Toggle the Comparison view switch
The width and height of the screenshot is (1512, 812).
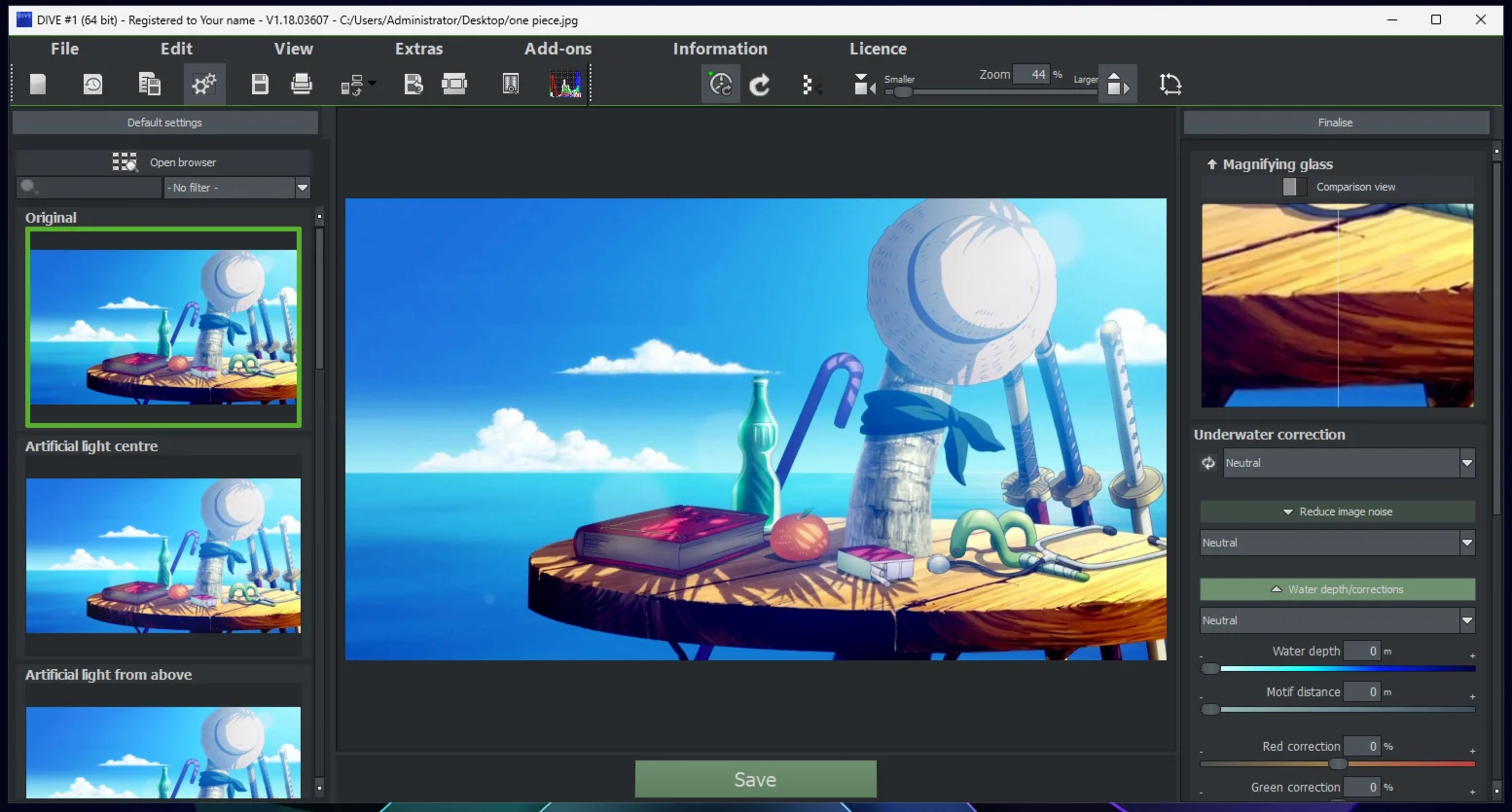1294,187
